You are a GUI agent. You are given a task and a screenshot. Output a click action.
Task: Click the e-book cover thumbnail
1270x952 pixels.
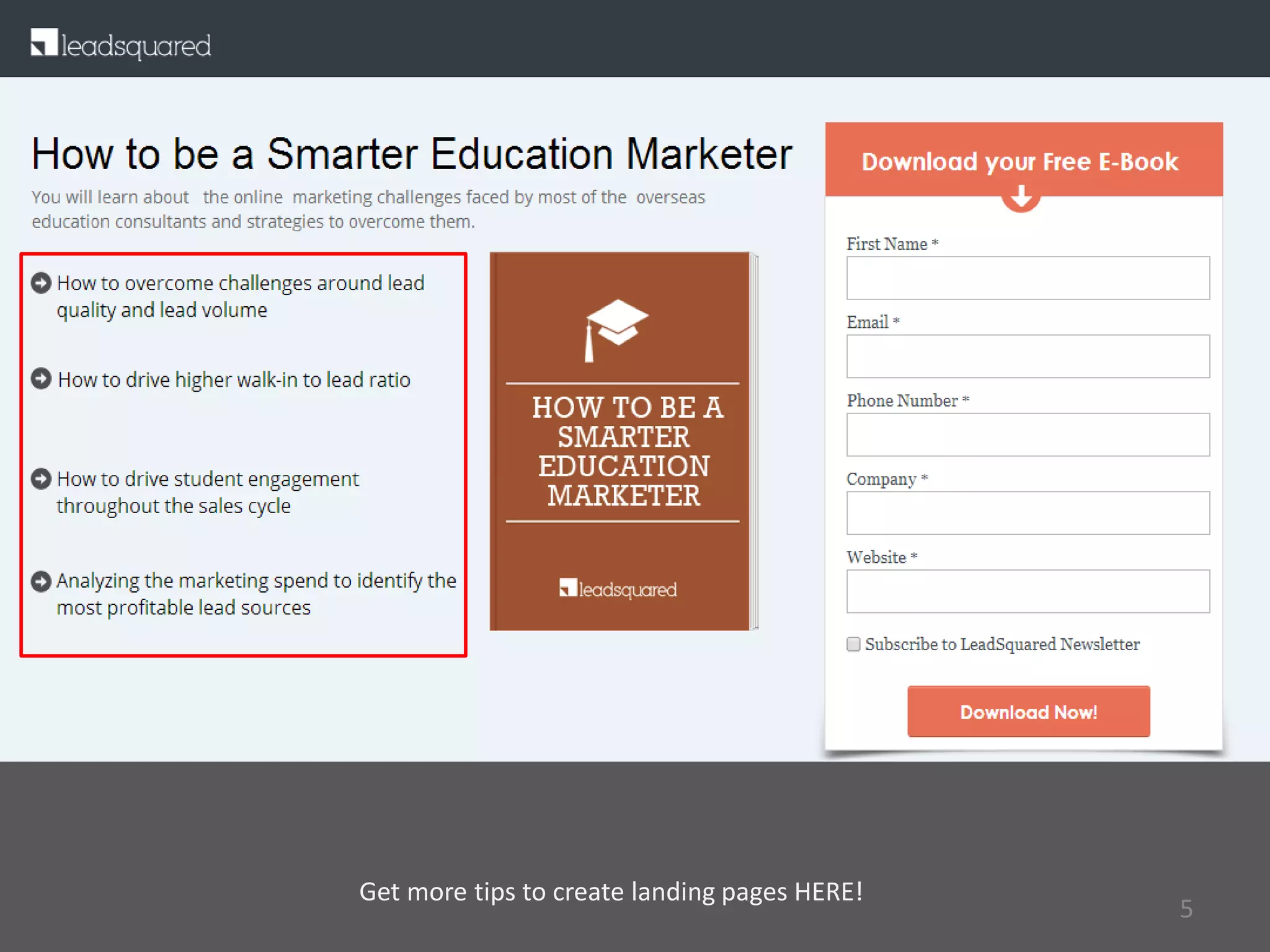624,441
